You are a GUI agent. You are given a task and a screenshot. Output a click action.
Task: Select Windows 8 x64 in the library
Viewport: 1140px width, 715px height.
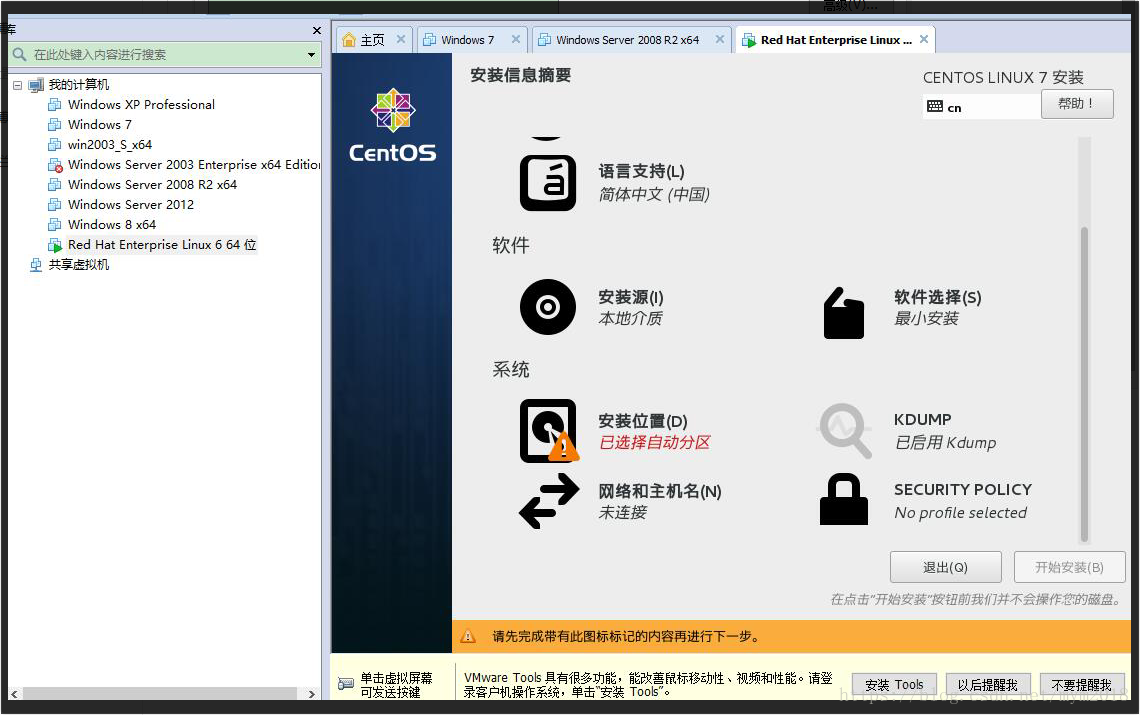pos(112,225)
